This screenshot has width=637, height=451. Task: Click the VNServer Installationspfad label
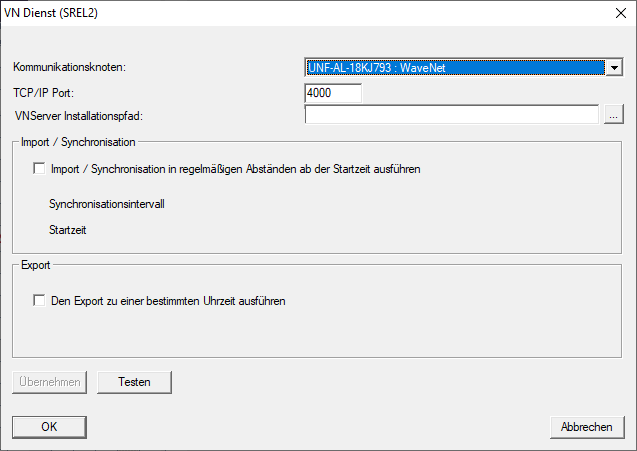coord(84,116)
